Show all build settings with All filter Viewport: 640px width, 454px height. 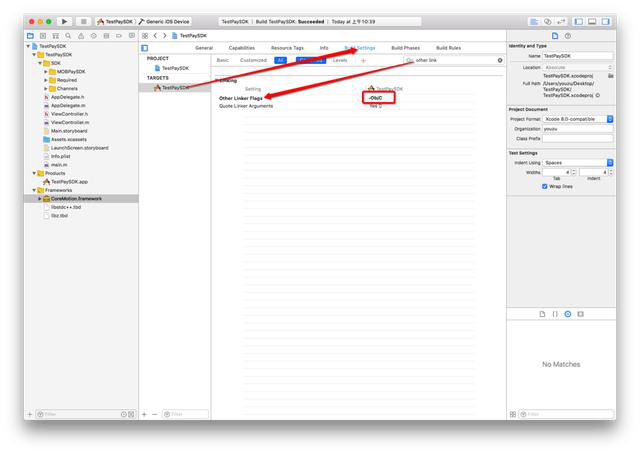coord(280,60)
